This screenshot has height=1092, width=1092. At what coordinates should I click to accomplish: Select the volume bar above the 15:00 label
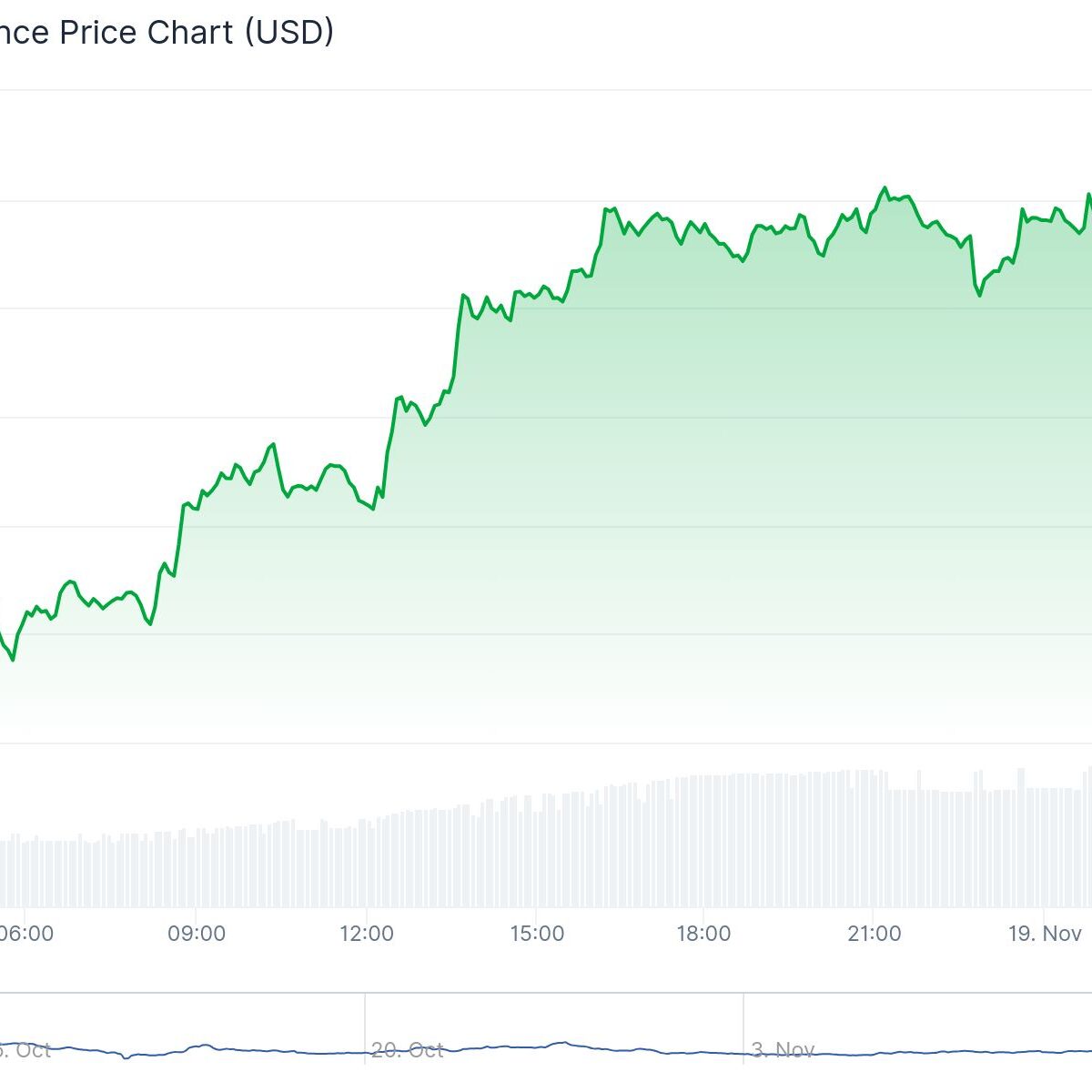(537, 851)
